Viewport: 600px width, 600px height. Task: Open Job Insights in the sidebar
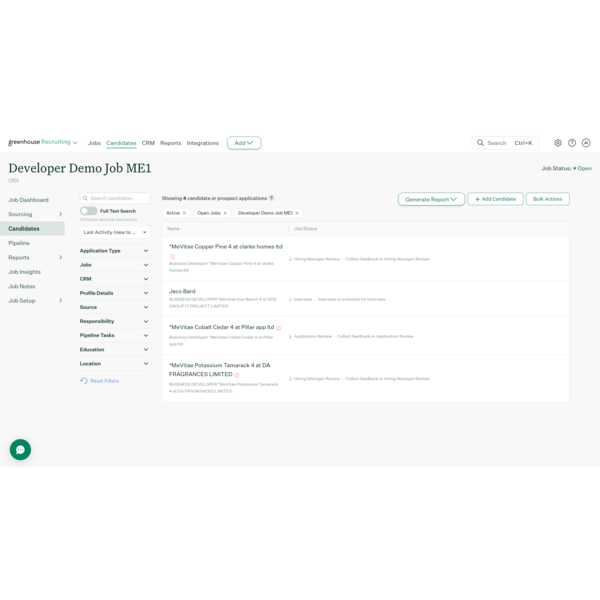click(x=24, y=272)
